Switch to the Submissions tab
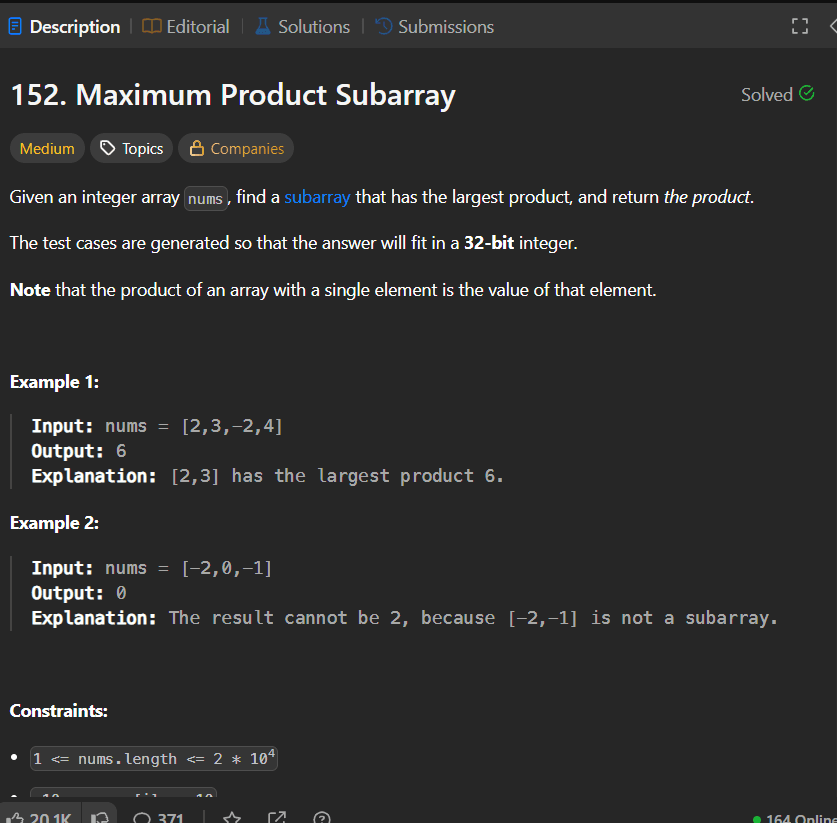Viewport: 837px width, 823px height. [444, 26]
